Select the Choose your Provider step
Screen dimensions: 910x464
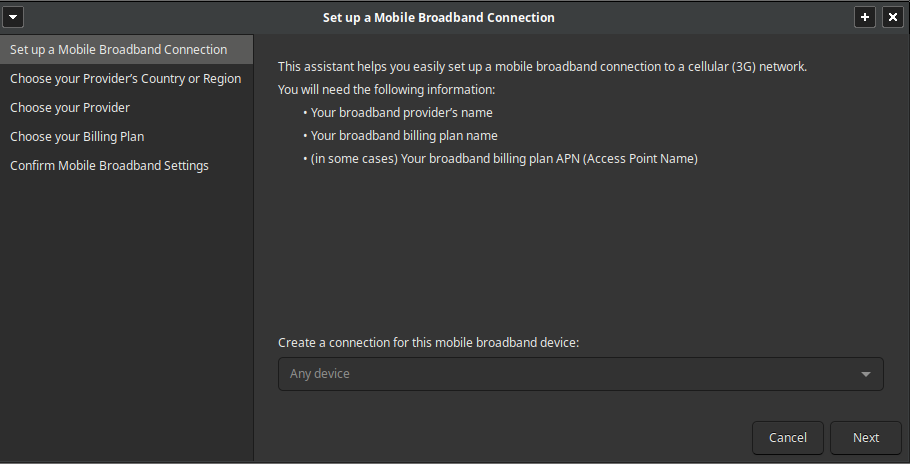point(127,107)
